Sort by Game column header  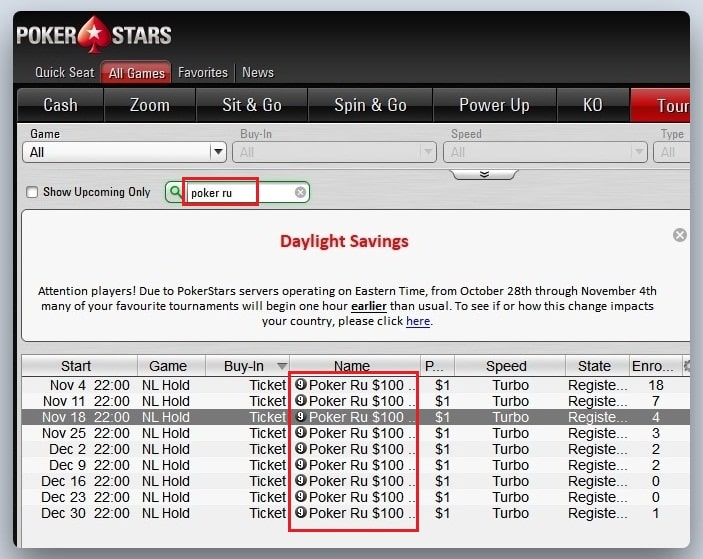[171, 366]
